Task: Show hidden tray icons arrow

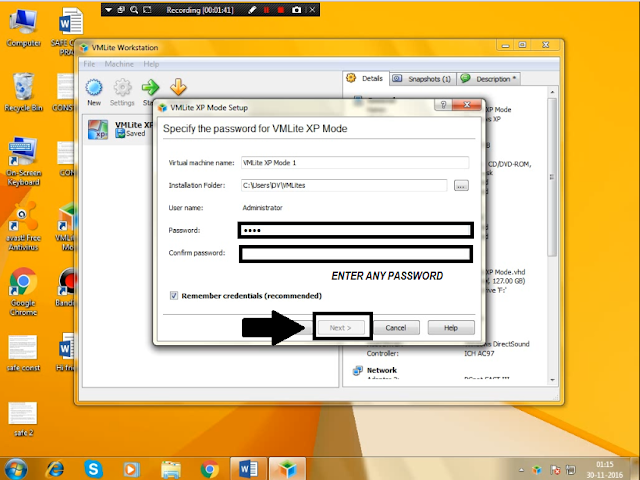Action: (x=521, y=470)
